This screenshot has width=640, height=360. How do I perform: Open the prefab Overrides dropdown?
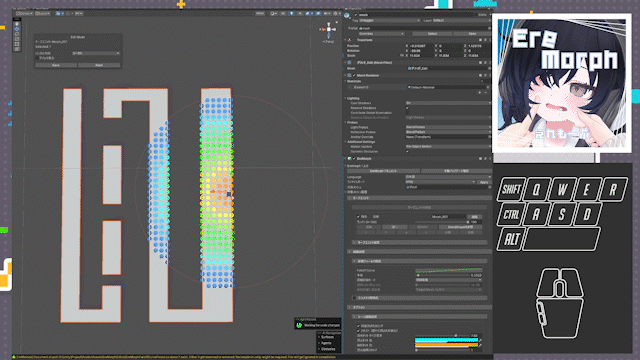click(x=381, y=34)
